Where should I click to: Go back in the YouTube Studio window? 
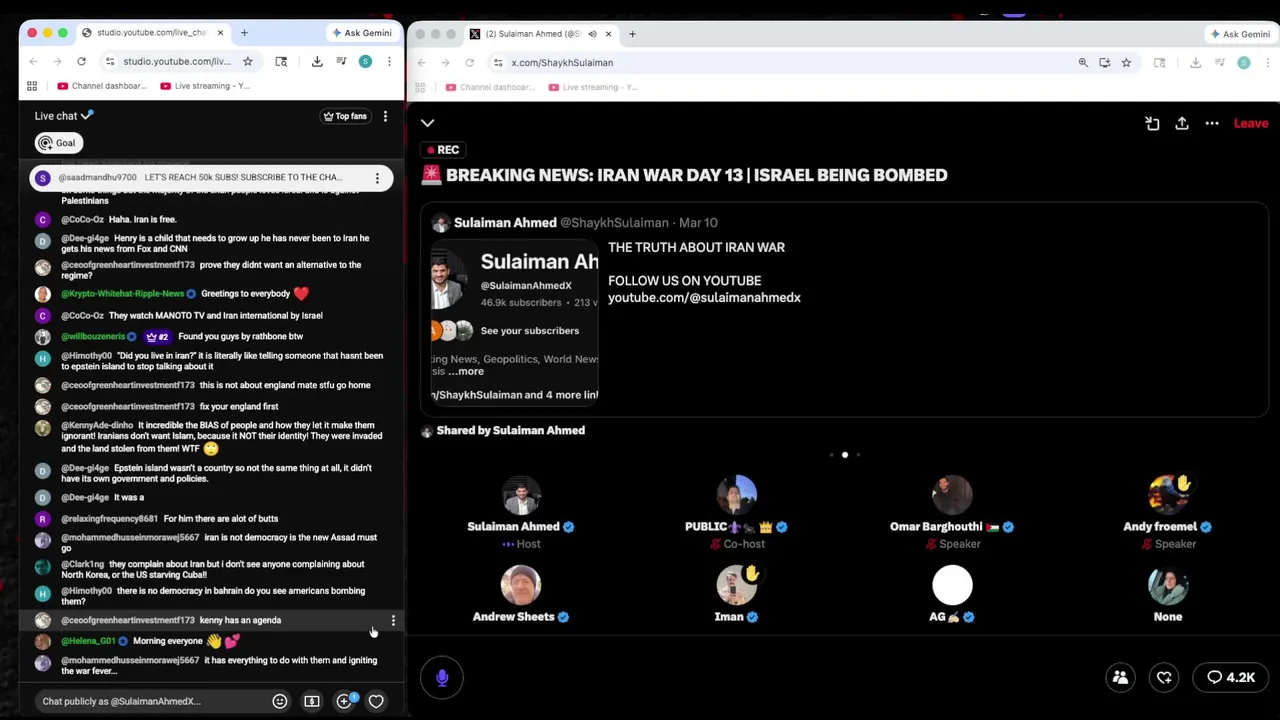coord(33,61)
